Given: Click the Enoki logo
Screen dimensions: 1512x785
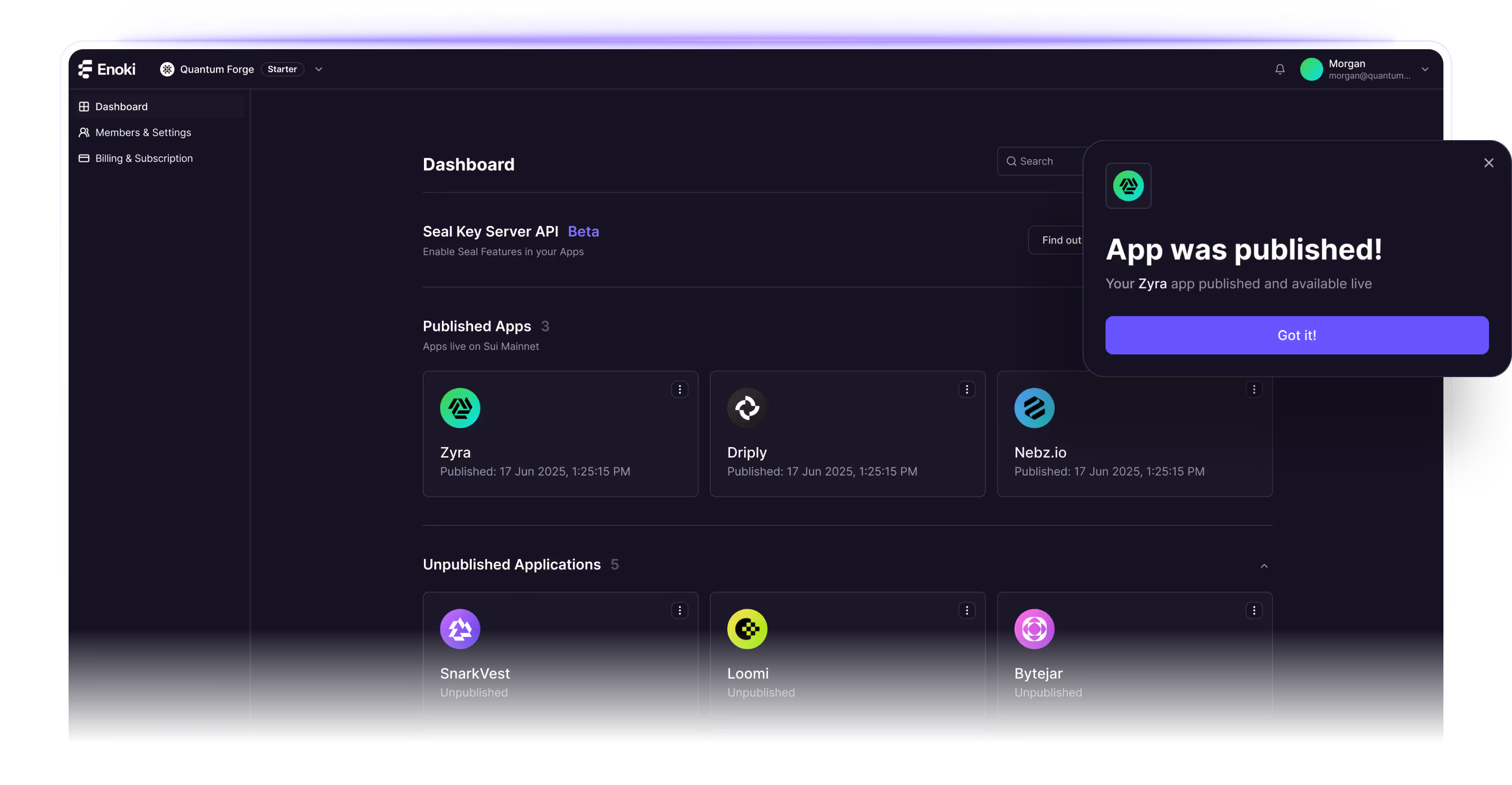Looking at the screenshot, I should [x=107, y=69].
